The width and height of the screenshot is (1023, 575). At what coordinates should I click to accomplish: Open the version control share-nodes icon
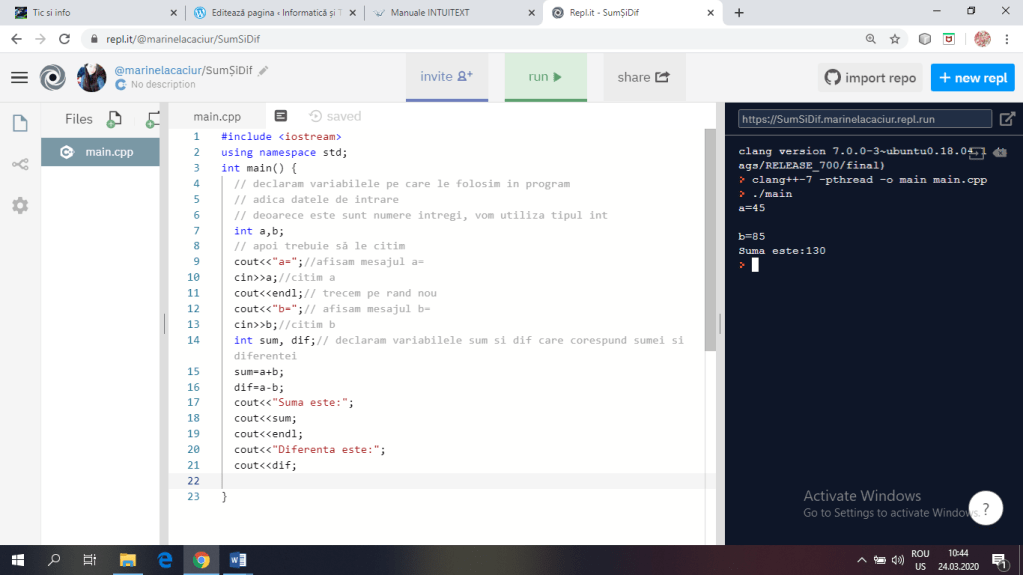[x=20, y=164]
